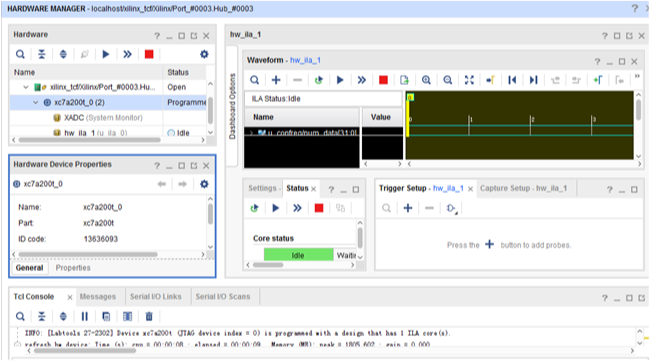651x362 pixels.
Task: Run trigger immediate in Status panel
Action: [297, 208]
